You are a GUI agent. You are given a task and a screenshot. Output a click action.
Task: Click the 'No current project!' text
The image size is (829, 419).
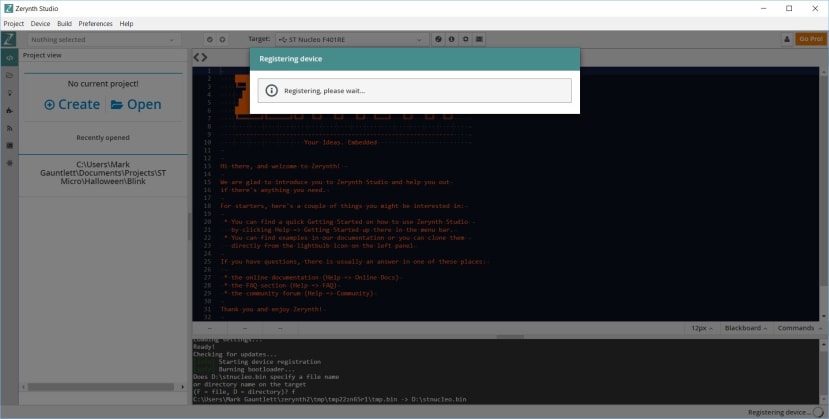click(x=103, y=83)
